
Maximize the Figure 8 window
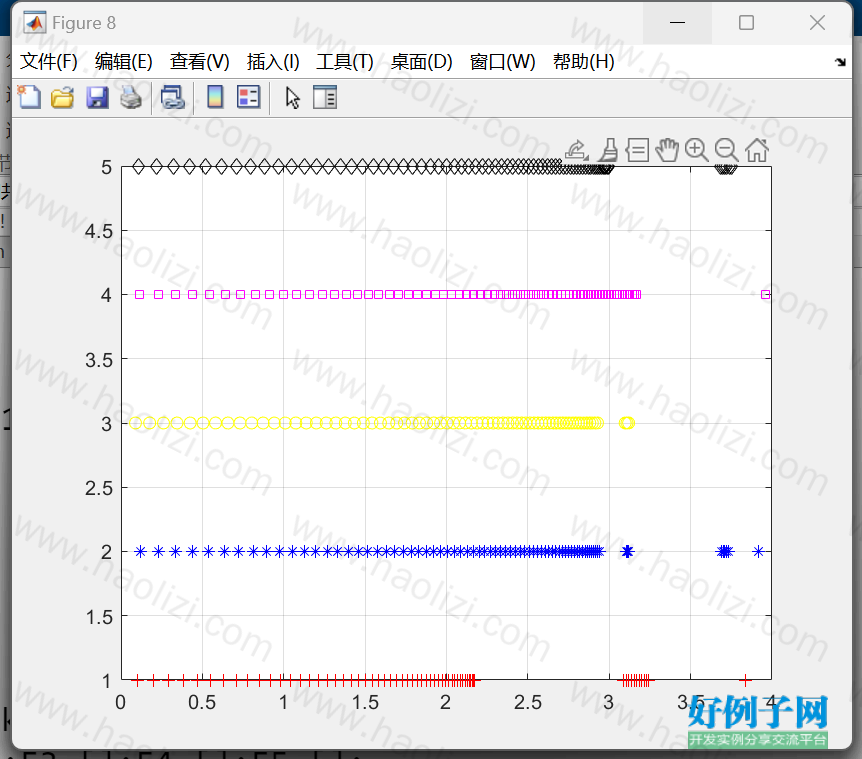746,23
